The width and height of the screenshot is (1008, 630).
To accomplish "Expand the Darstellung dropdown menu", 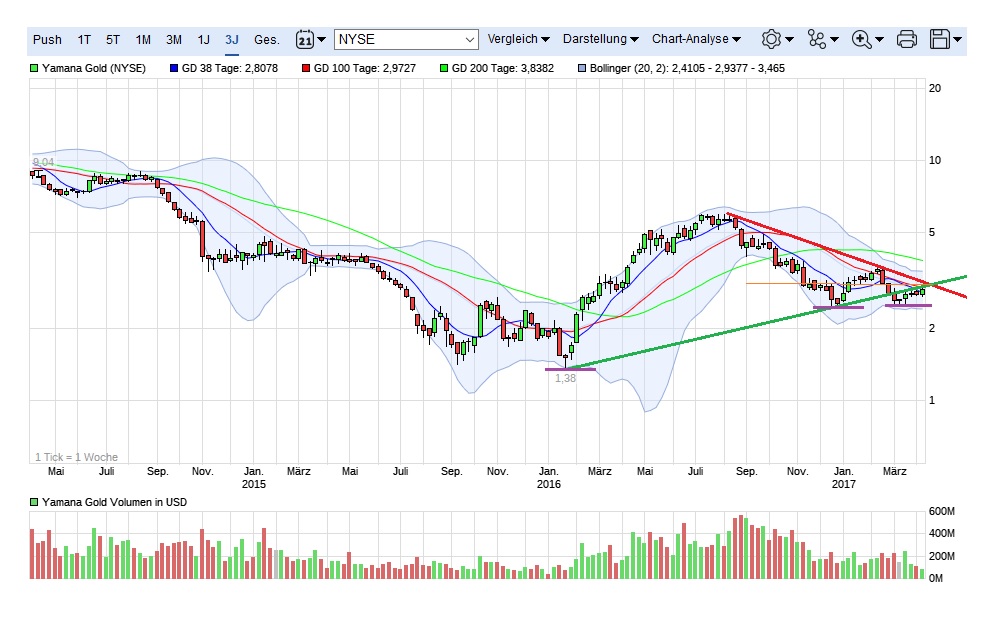I will (600, 40).
